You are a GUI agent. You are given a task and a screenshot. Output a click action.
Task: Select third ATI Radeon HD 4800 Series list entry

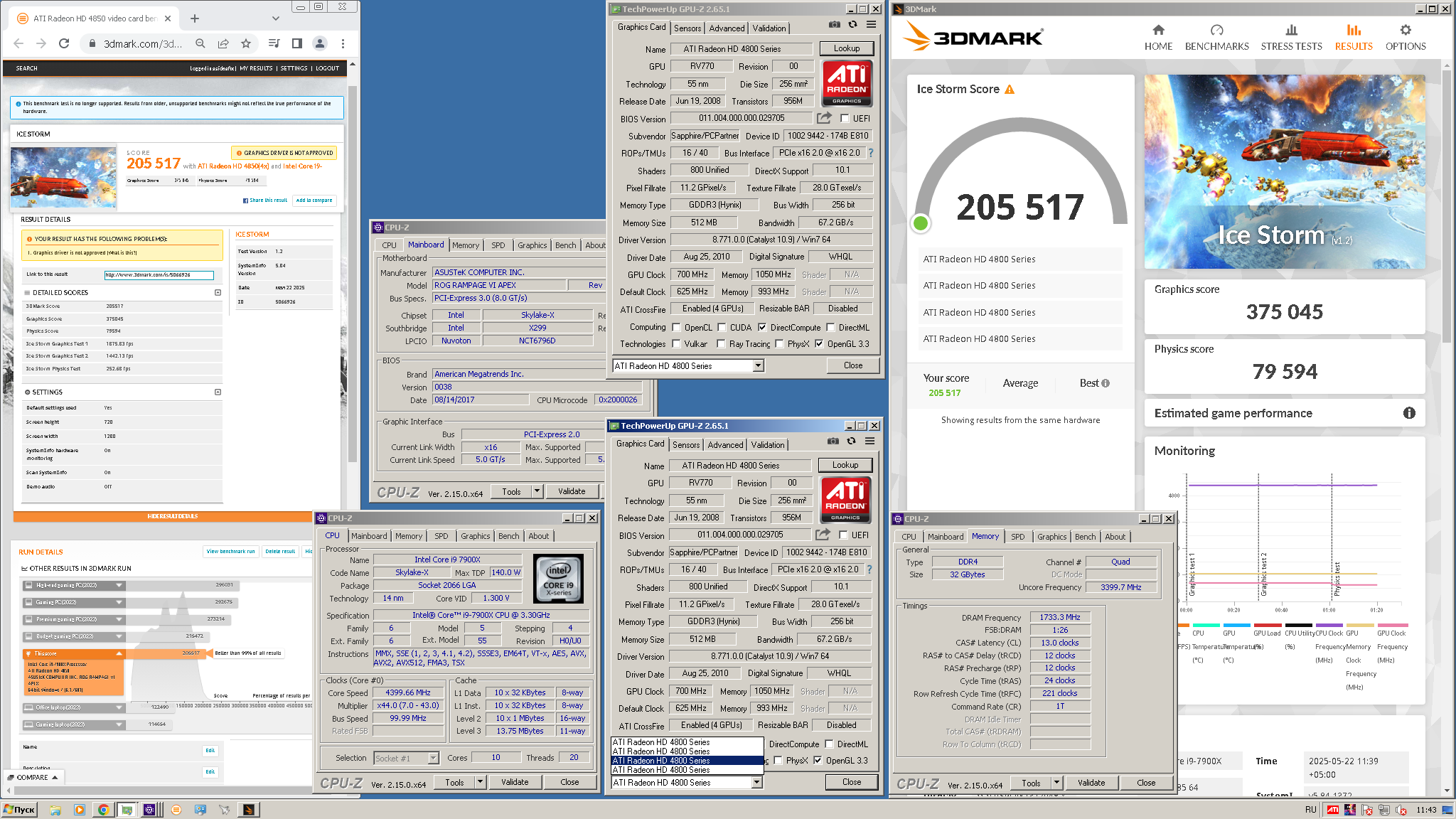click(x=687, y=761)
